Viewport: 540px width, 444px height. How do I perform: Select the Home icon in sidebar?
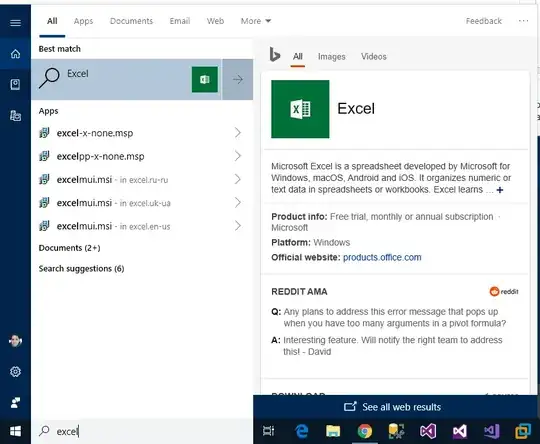15,54
